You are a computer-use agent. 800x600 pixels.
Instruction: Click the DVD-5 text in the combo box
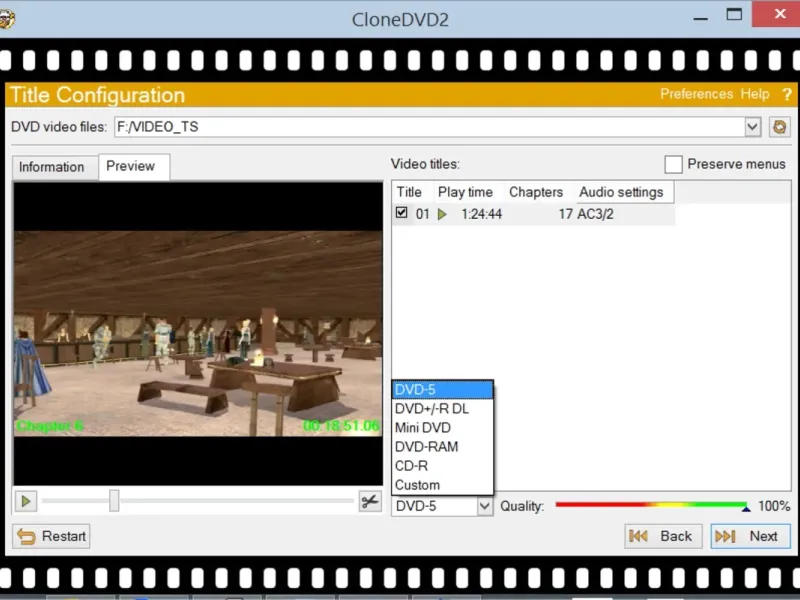[x=416, y=506]
